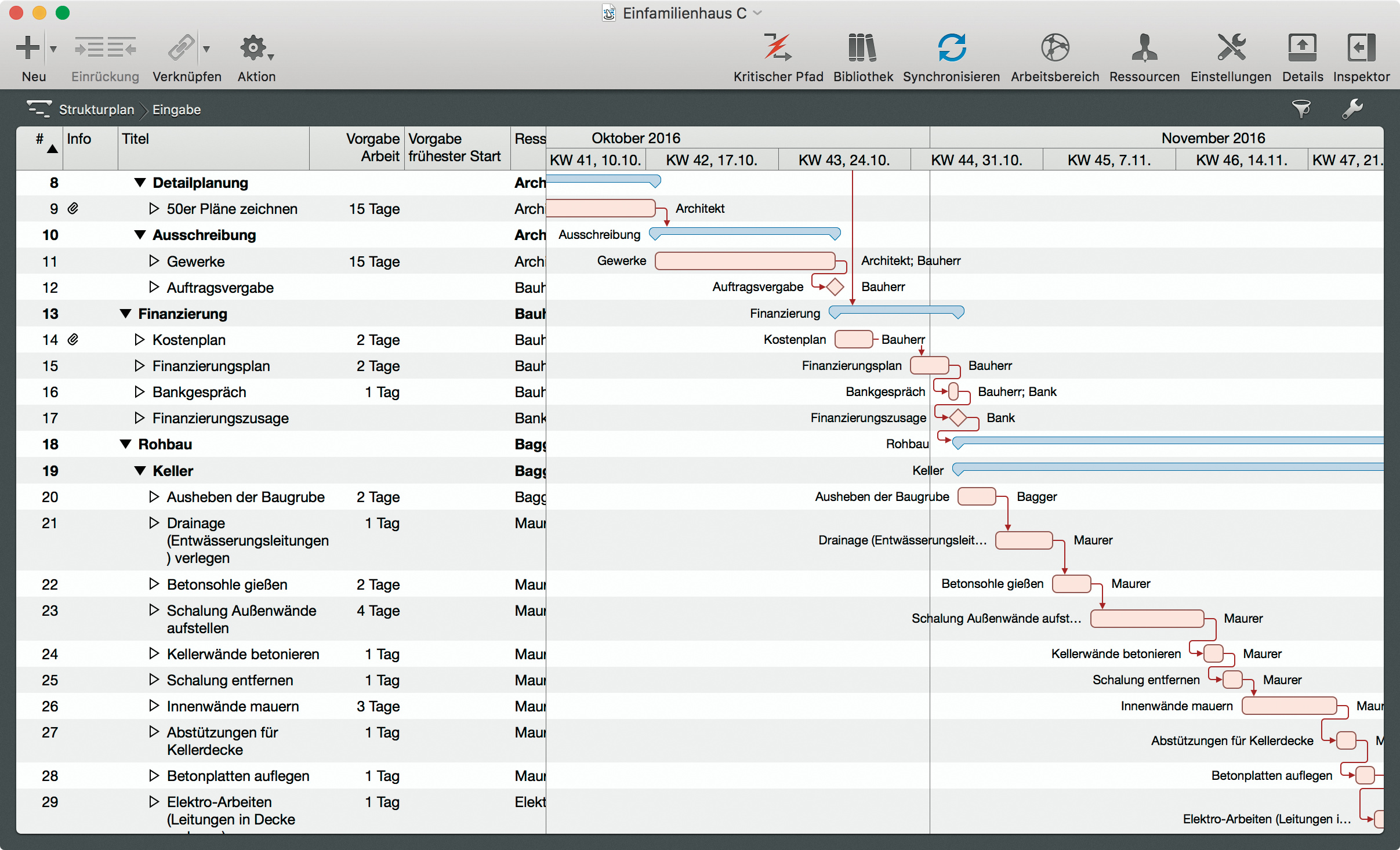This screenshot has height=850, width=1400.
Task: Click the Verknüpfen link button
Action: click(182, 48)
